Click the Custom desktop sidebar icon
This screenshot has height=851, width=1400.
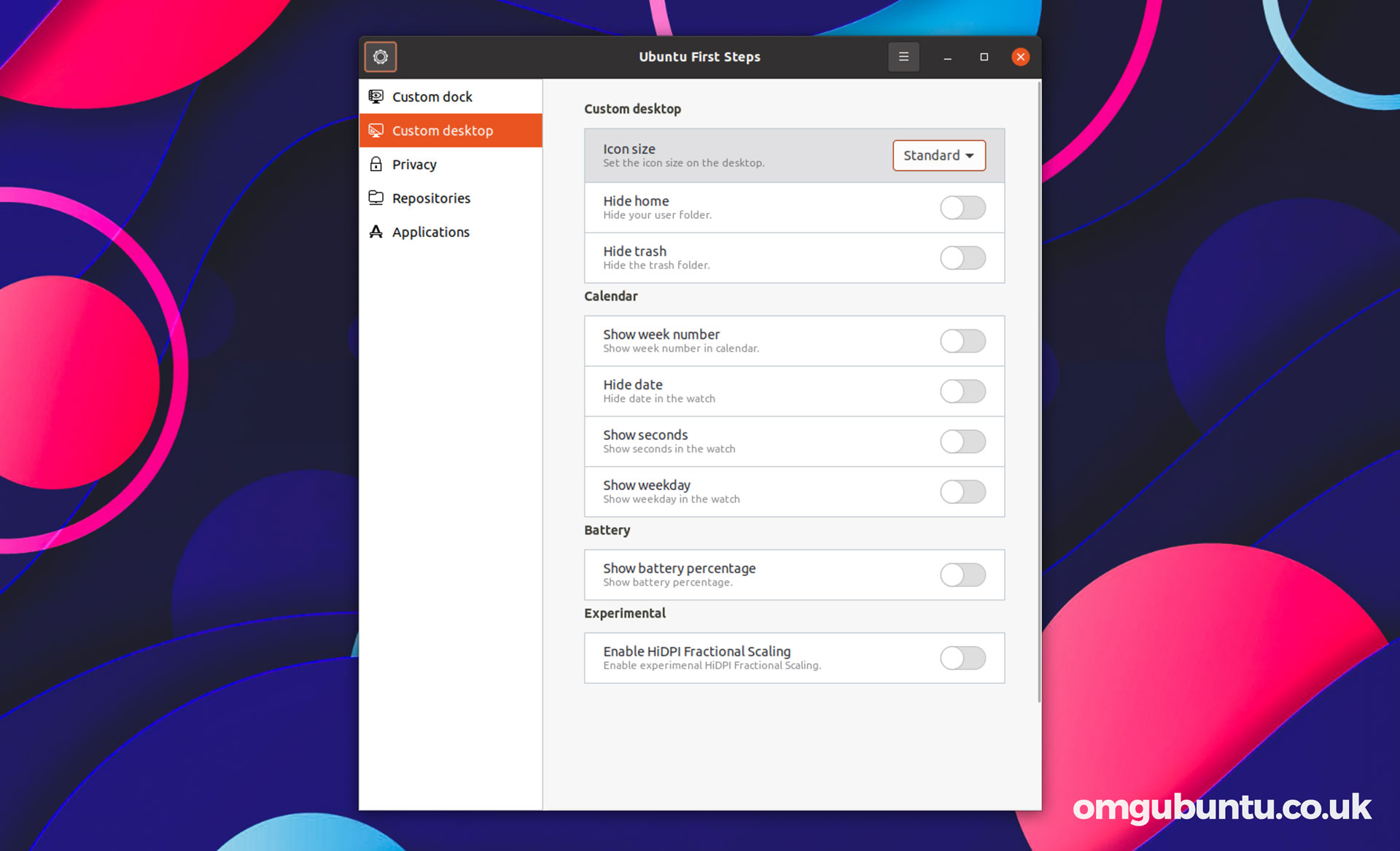376,131
